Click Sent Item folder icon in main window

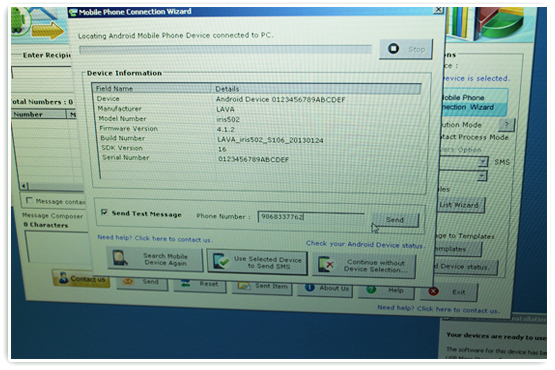tap(244, 285)
